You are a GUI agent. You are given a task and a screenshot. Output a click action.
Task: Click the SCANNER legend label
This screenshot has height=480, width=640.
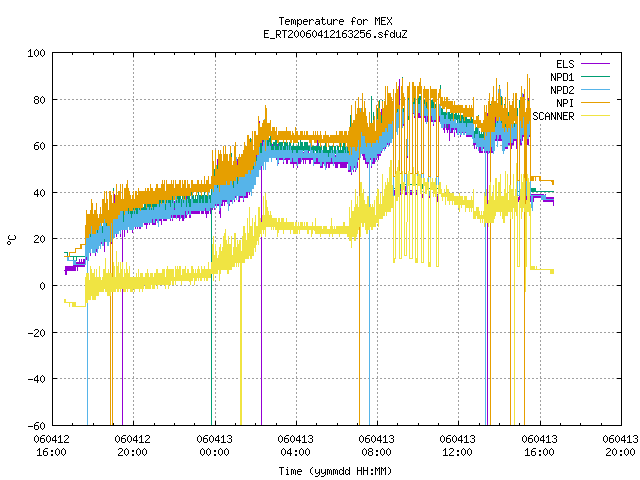coord(553,116)
